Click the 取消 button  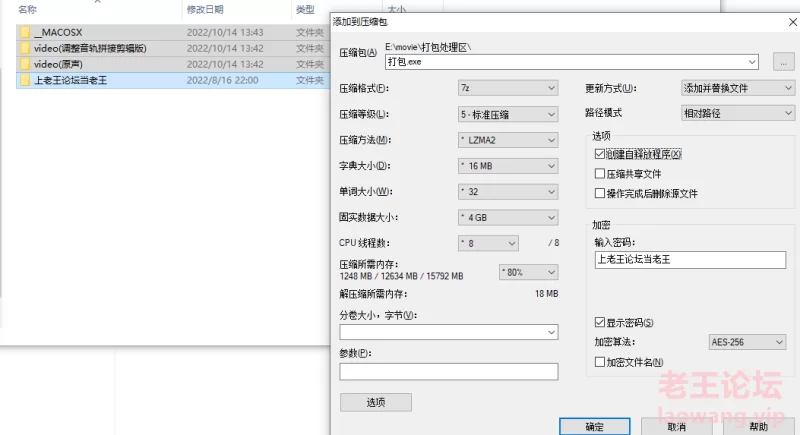pyautogui.click(x=677, y=427)
